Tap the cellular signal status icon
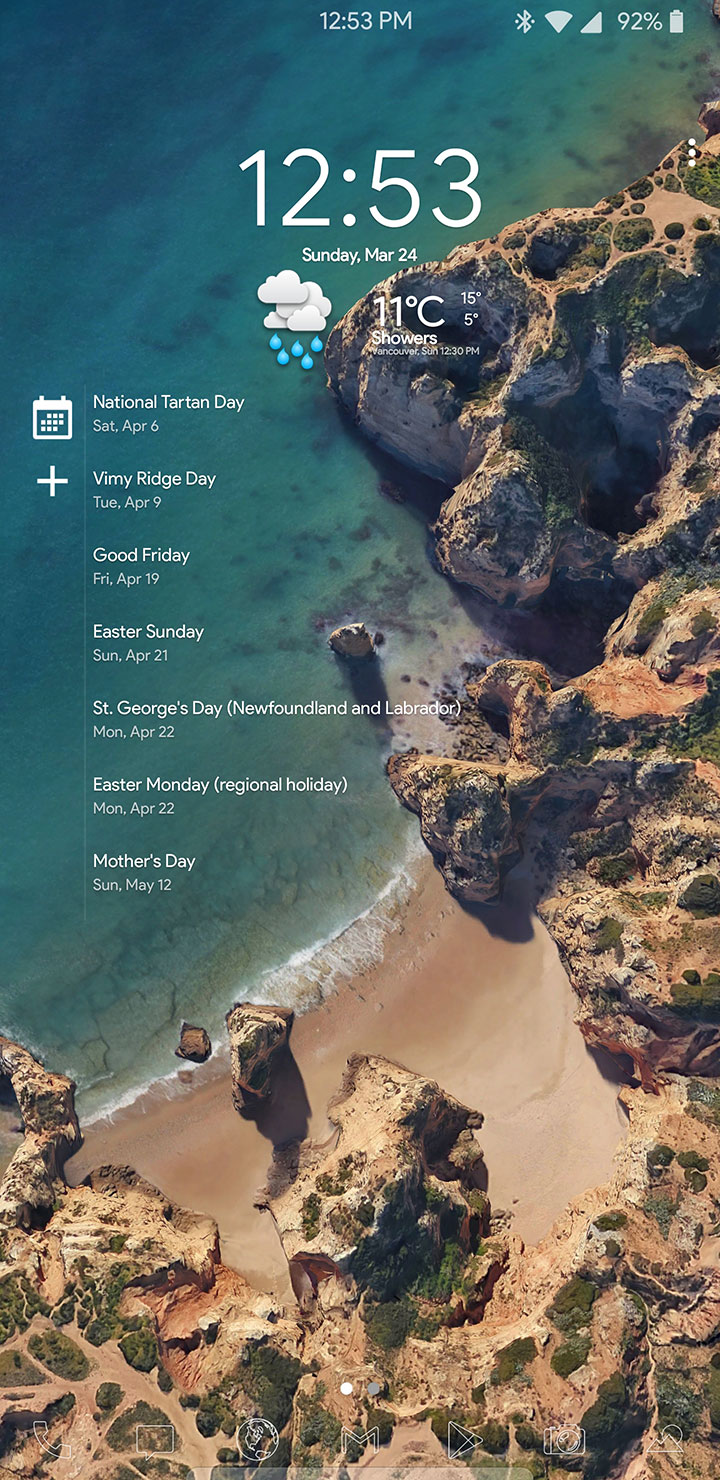 tap(591, 21)
